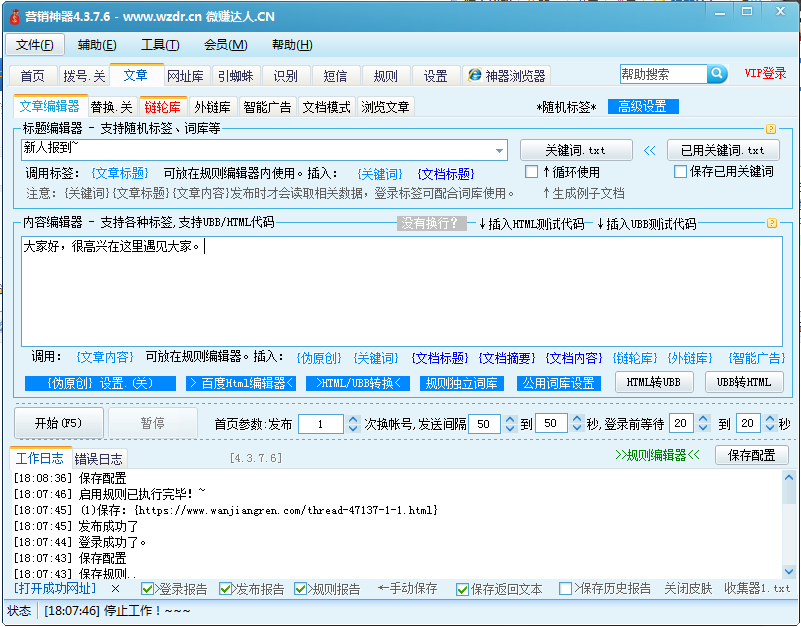Image resolution: width=801 pixels, height=627 pixels.
Task: Open the 设置 settings panel
Action: point(434,75)
